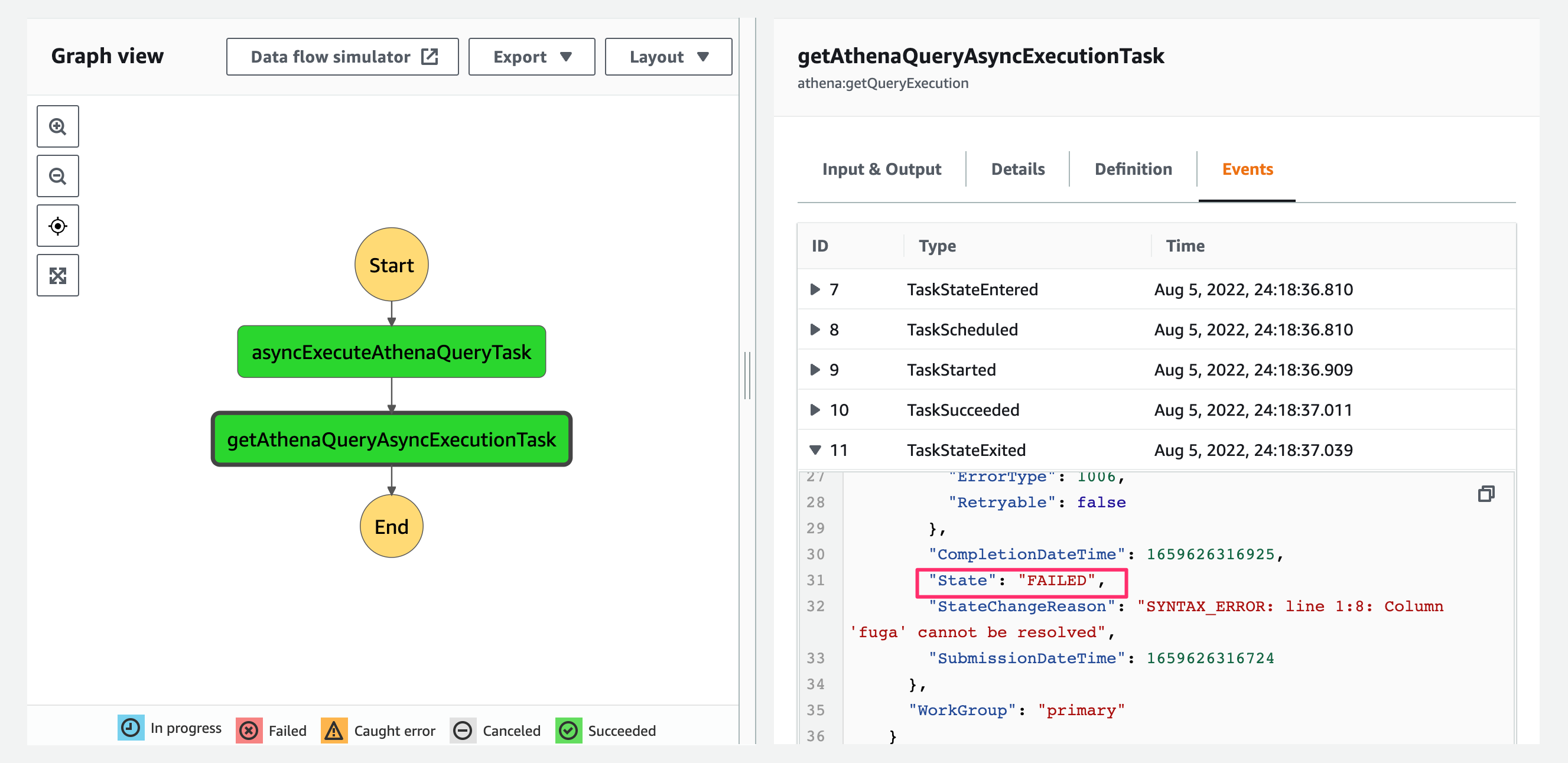Click the Canceled legend icon

pos(463,729)
